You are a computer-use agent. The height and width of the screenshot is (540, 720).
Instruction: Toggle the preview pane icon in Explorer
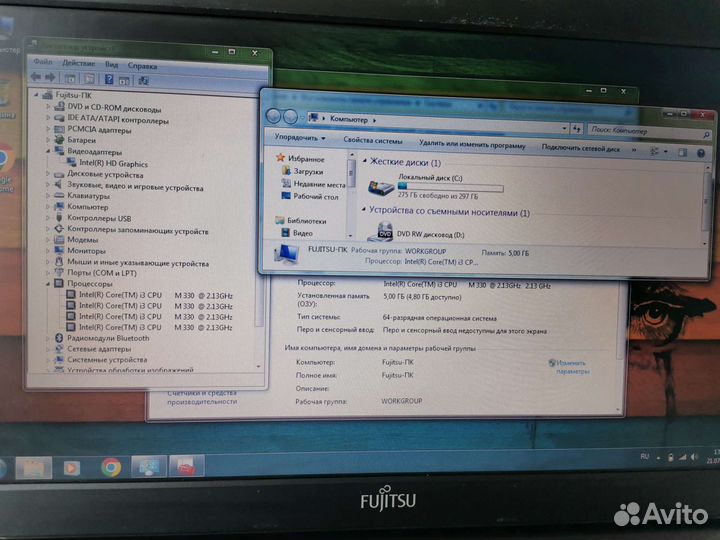tap(683, 153)
